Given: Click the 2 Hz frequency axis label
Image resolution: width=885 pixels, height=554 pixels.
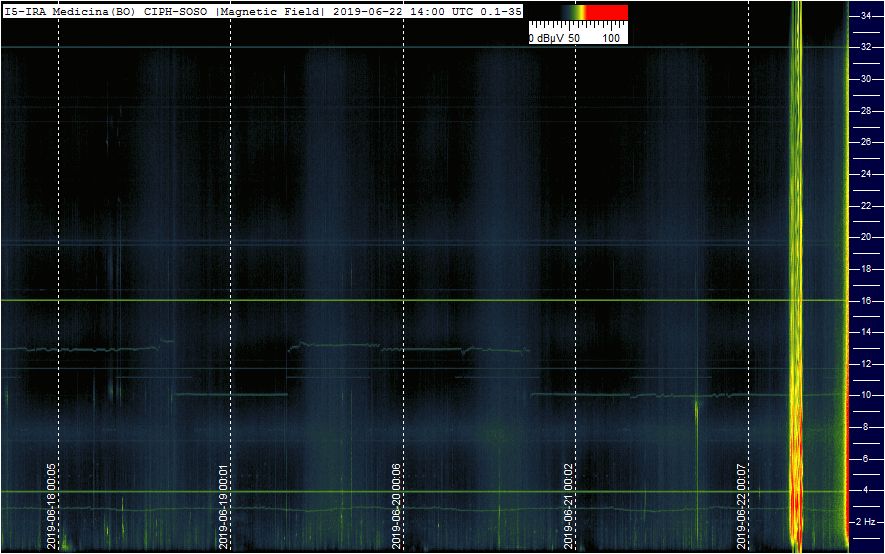Looking at the screenshot, I should 866,522.
